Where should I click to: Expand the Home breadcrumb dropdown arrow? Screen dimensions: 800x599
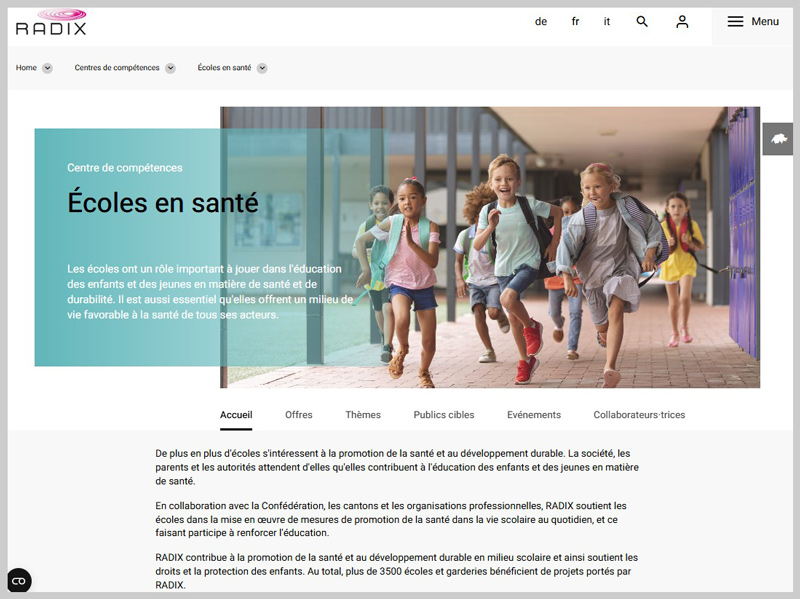(x=47, y=68)
